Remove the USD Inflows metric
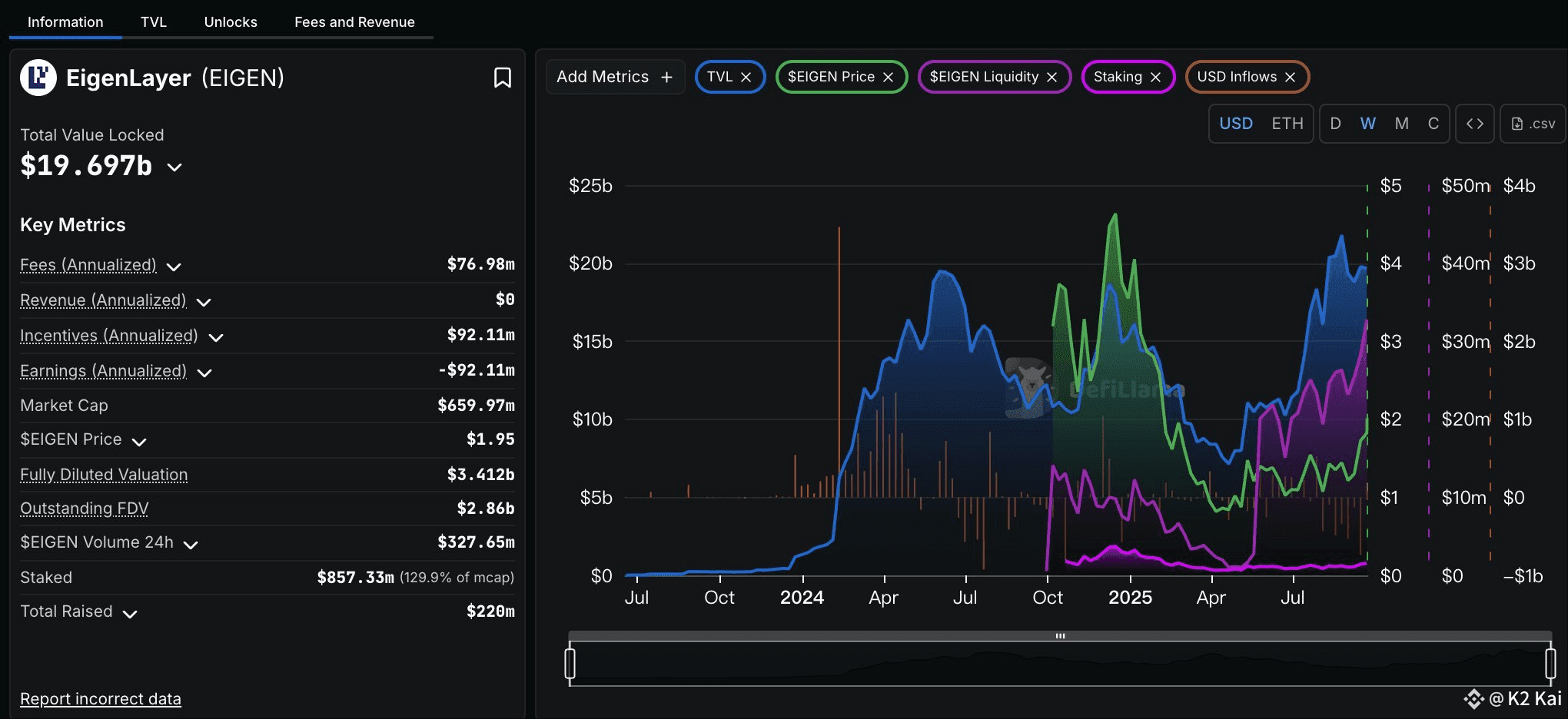 [1290, 78]
